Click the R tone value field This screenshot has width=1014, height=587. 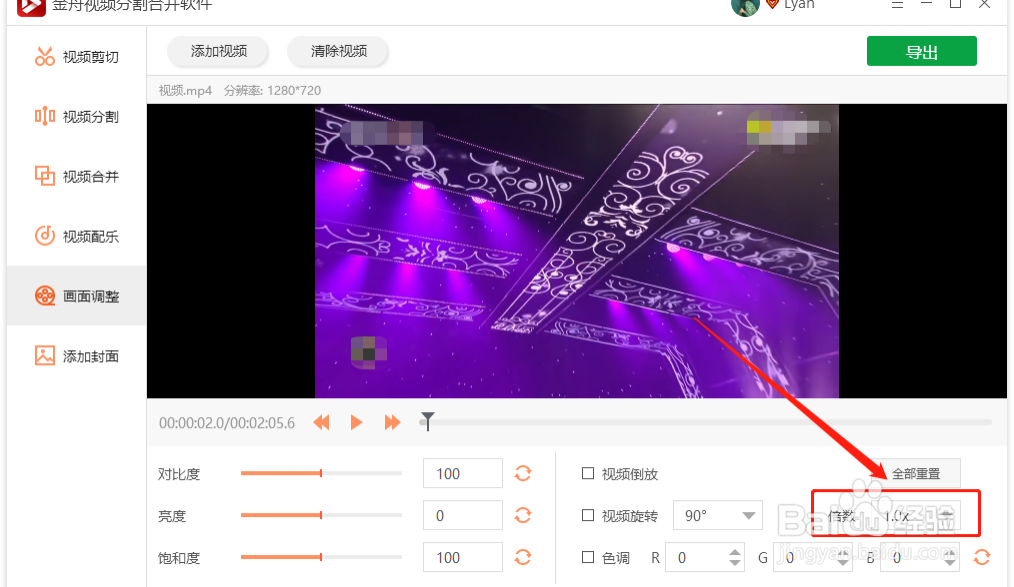coord(705,557)
